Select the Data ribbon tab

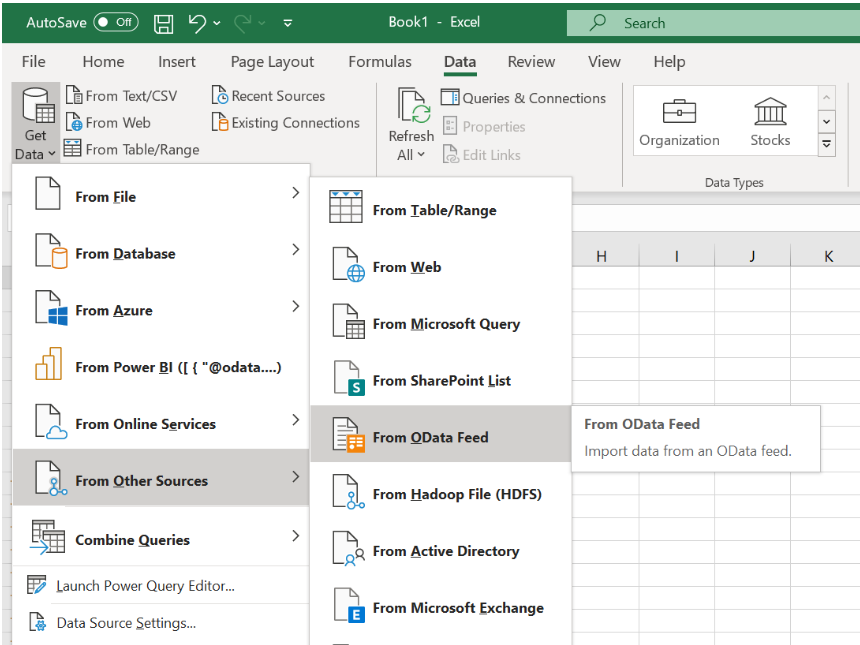(x=460, y=61)
